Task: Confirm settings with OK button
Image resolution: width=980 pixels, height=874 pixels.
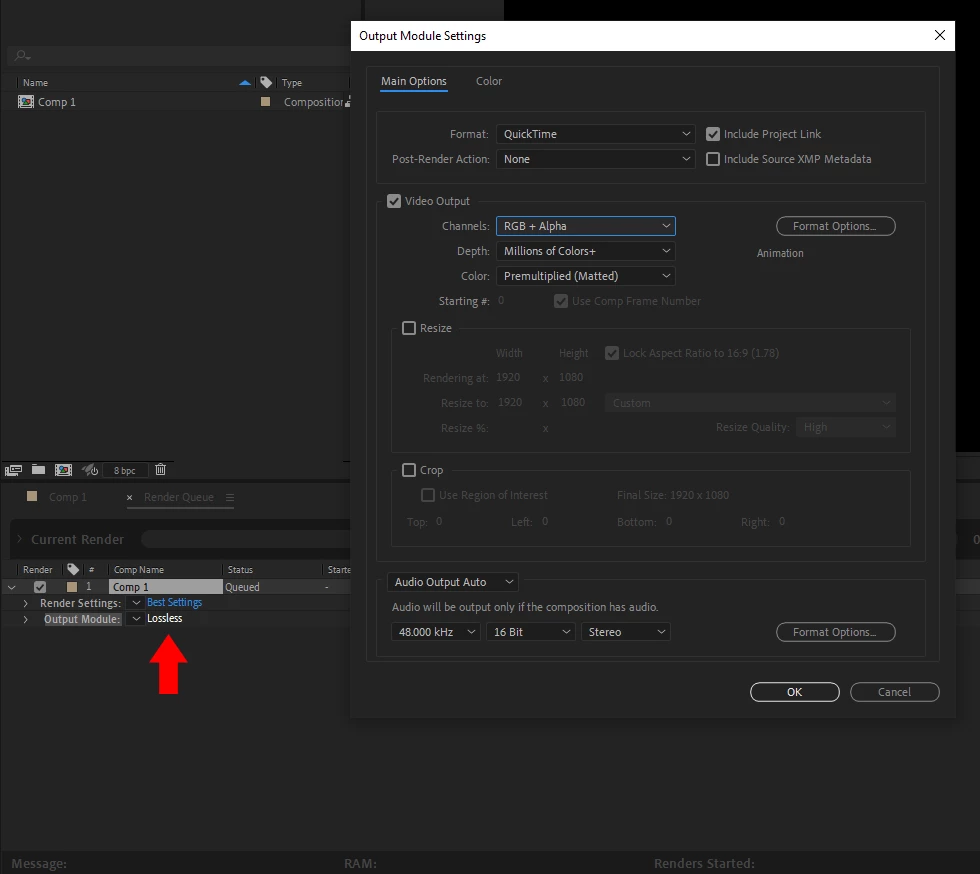Action: (x=794, y=692)
